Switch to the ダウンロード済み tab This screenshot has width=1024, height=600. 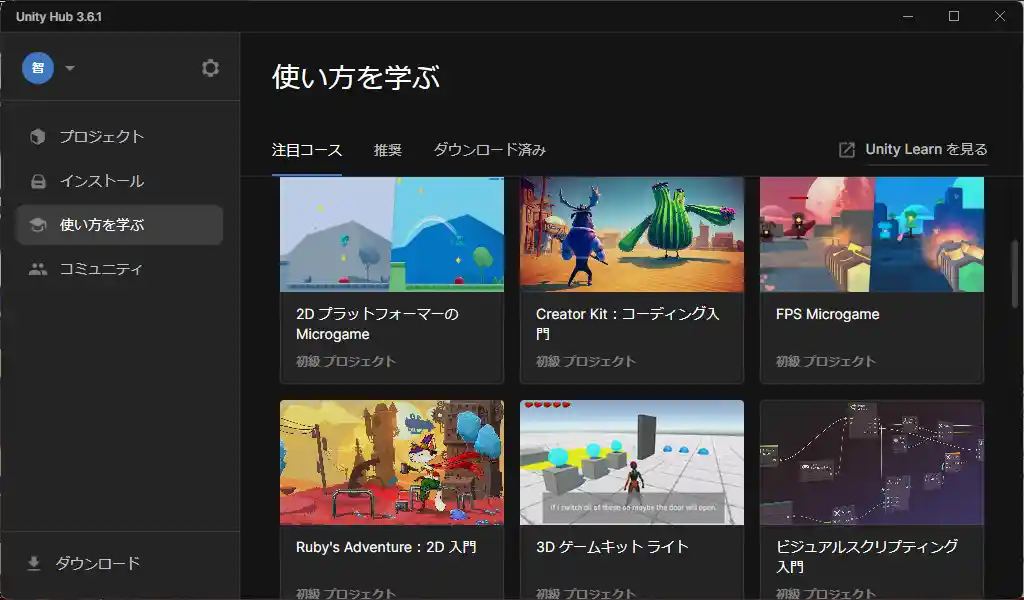pos(490,150)
